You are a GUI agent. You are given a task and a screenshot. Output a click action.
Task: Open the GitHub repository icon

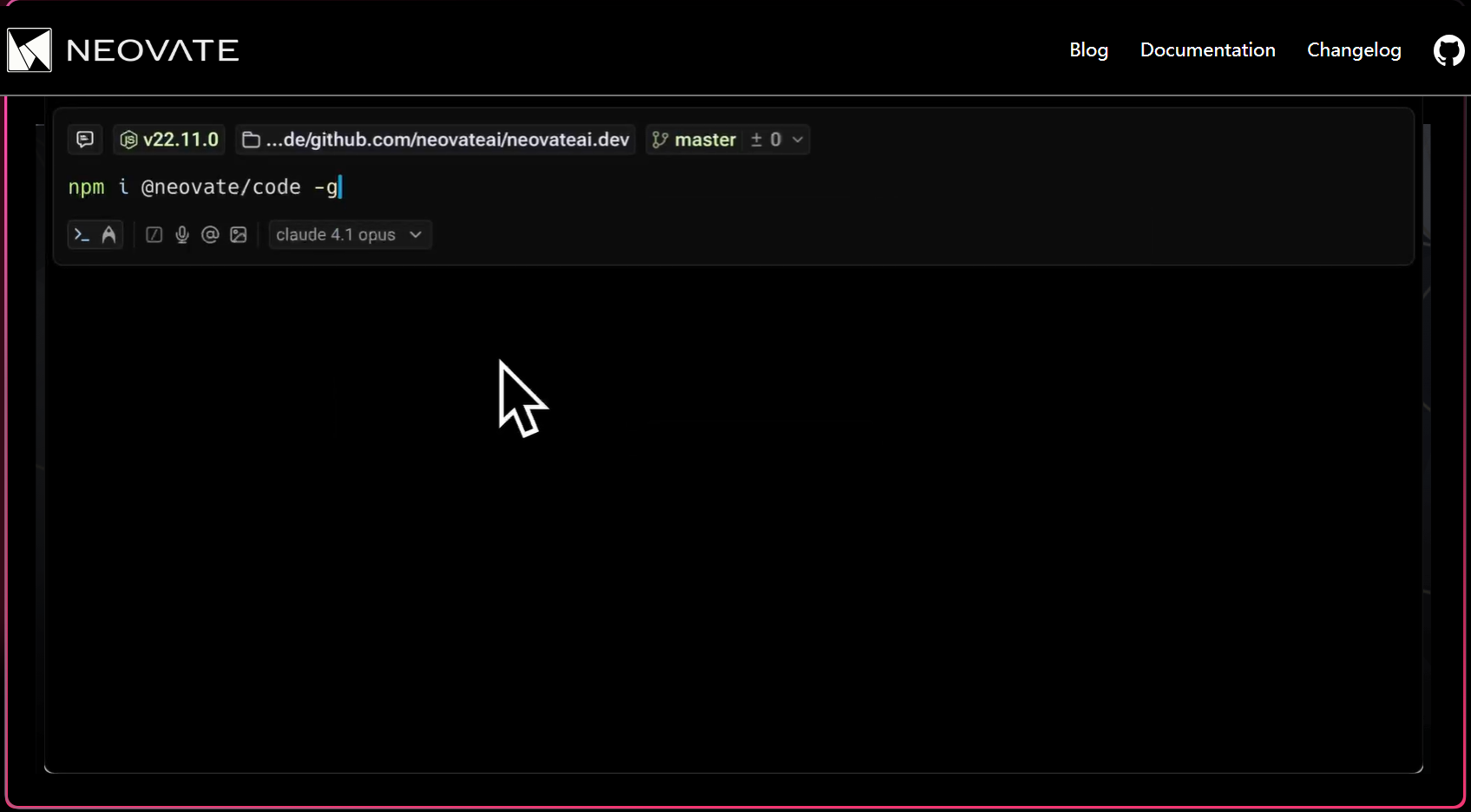click(x=1448, y=50)
